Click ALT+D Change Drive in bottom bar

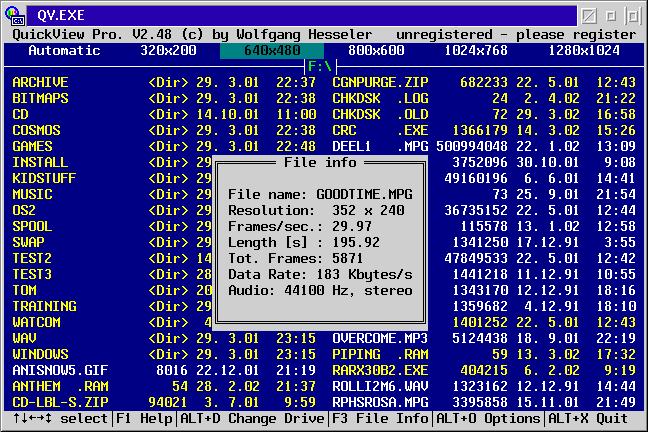(x=252, y=418)
